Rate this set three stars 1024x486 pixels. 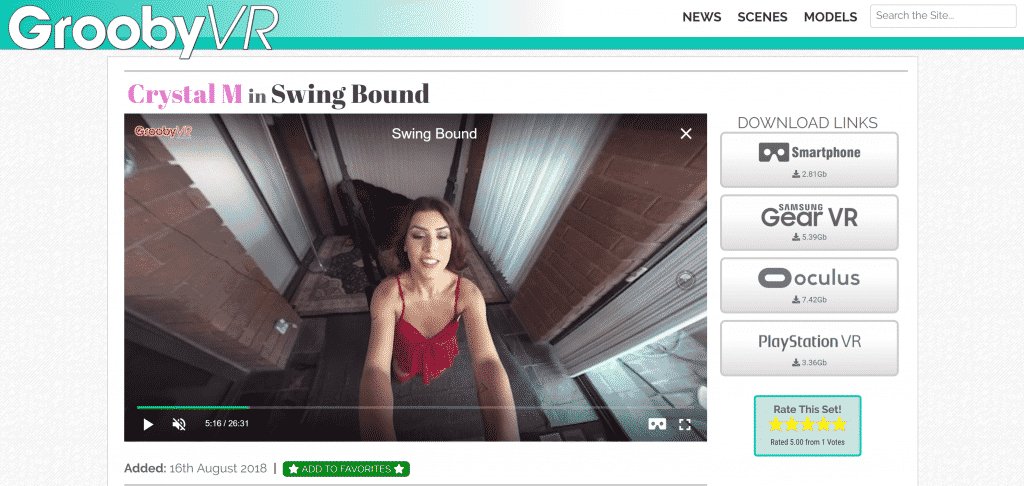tap(807, 425)
